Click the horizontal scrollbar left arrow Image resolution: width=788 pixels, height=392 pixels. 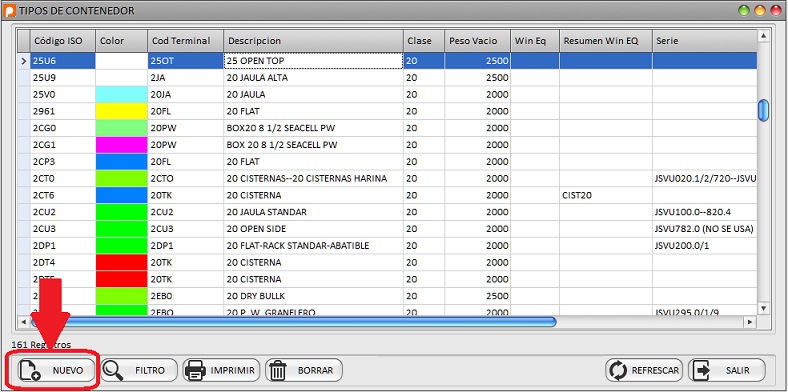pos(24,321)
